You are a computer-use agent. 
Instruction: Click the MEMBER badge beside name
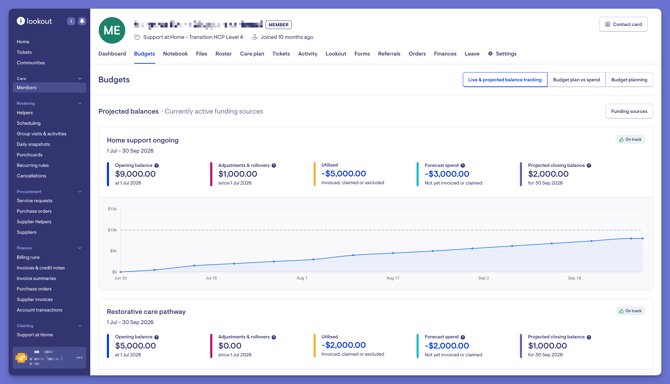tap(279, 24)
